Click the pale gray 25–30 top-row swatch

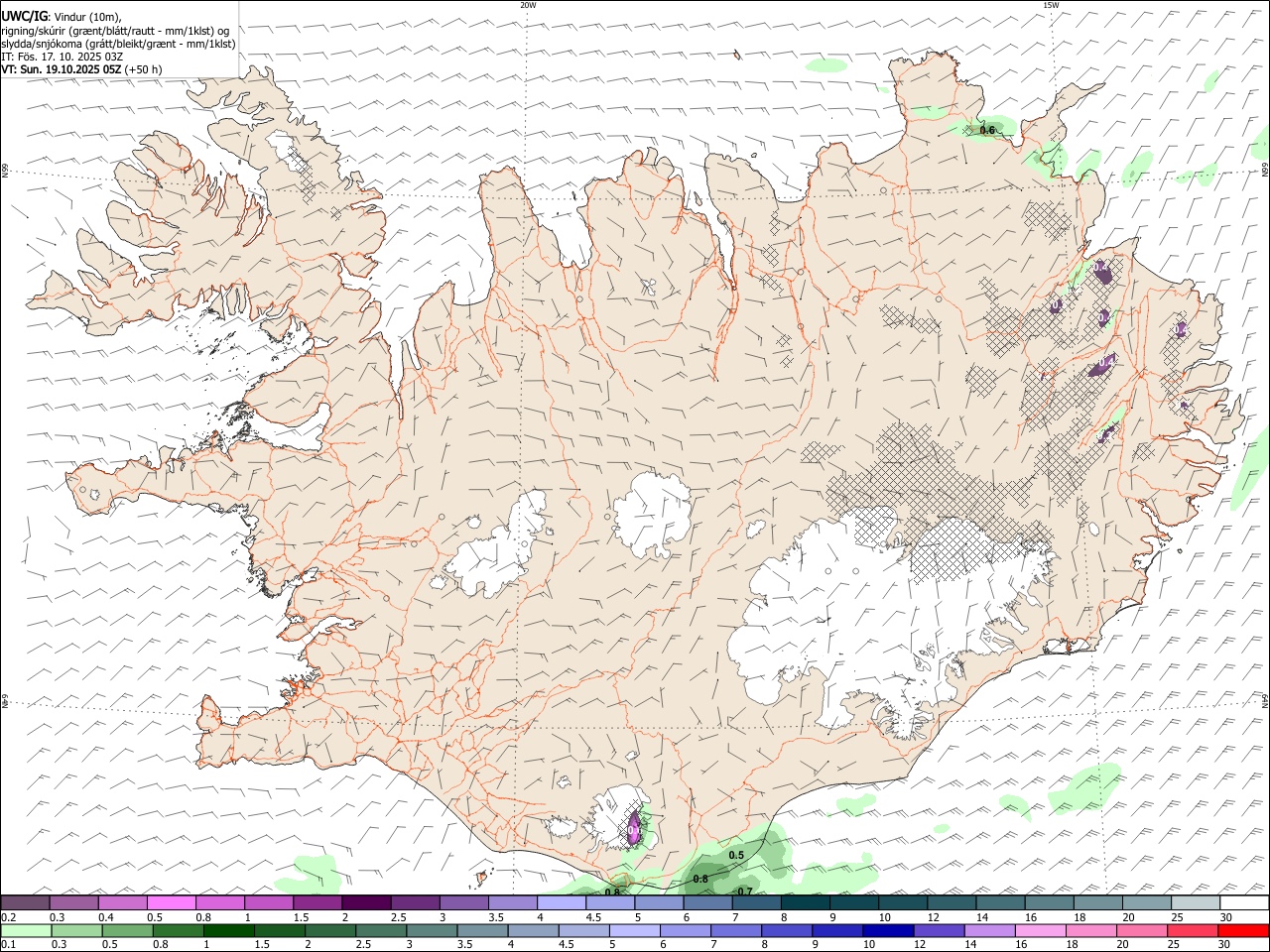coord(1196,903)
